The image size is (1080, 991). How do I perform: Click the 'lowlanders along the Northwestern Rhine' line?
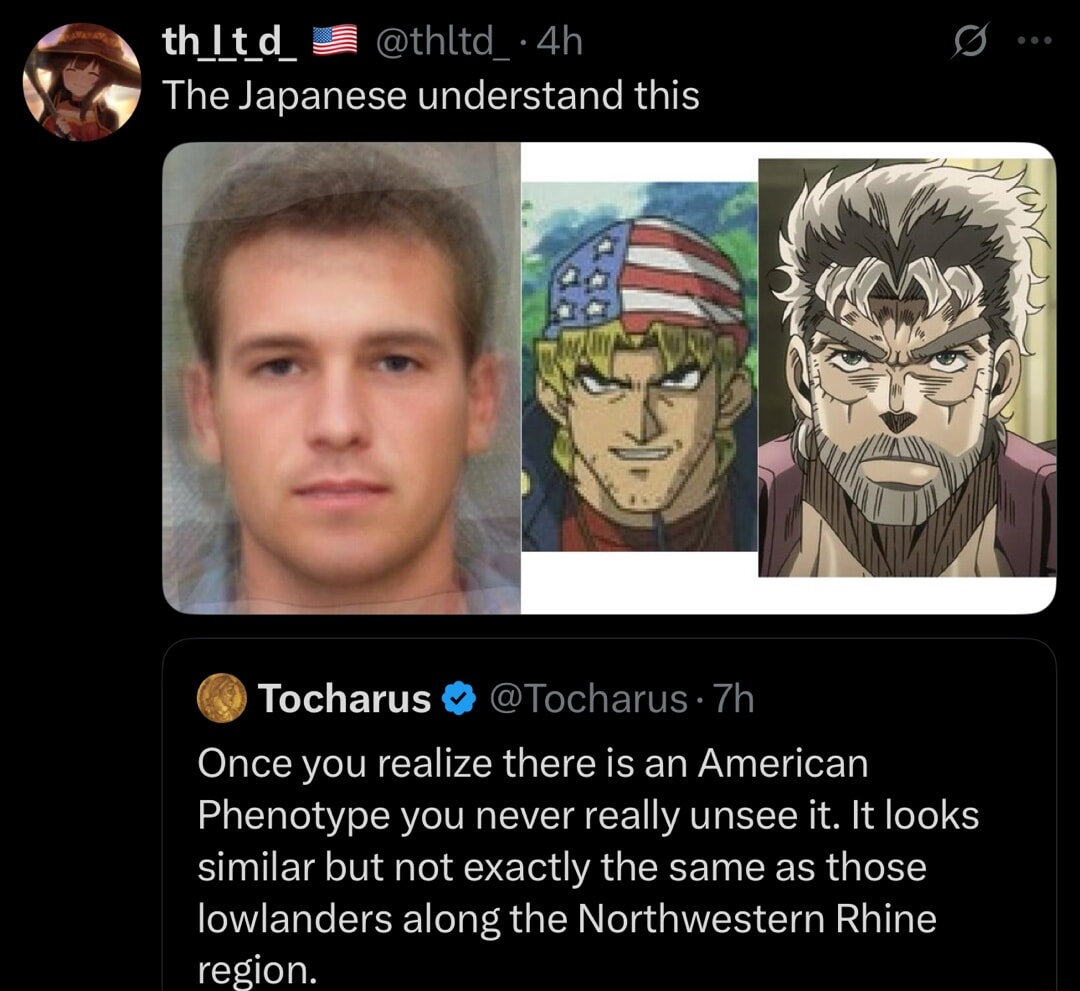coord(566,917)
